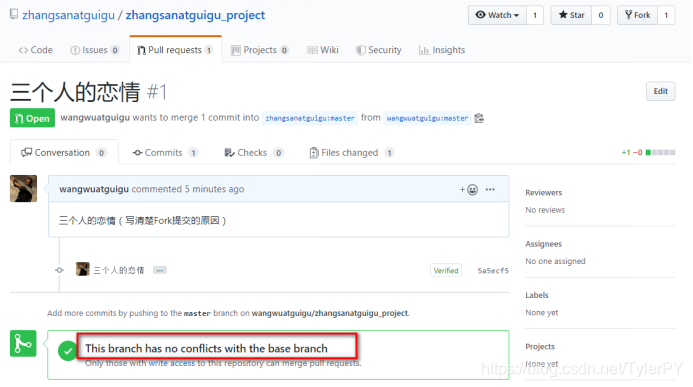Screen dimensions: 693x387
Task: Click the Assignees sidebar heading
Action: tap(543, 244)
